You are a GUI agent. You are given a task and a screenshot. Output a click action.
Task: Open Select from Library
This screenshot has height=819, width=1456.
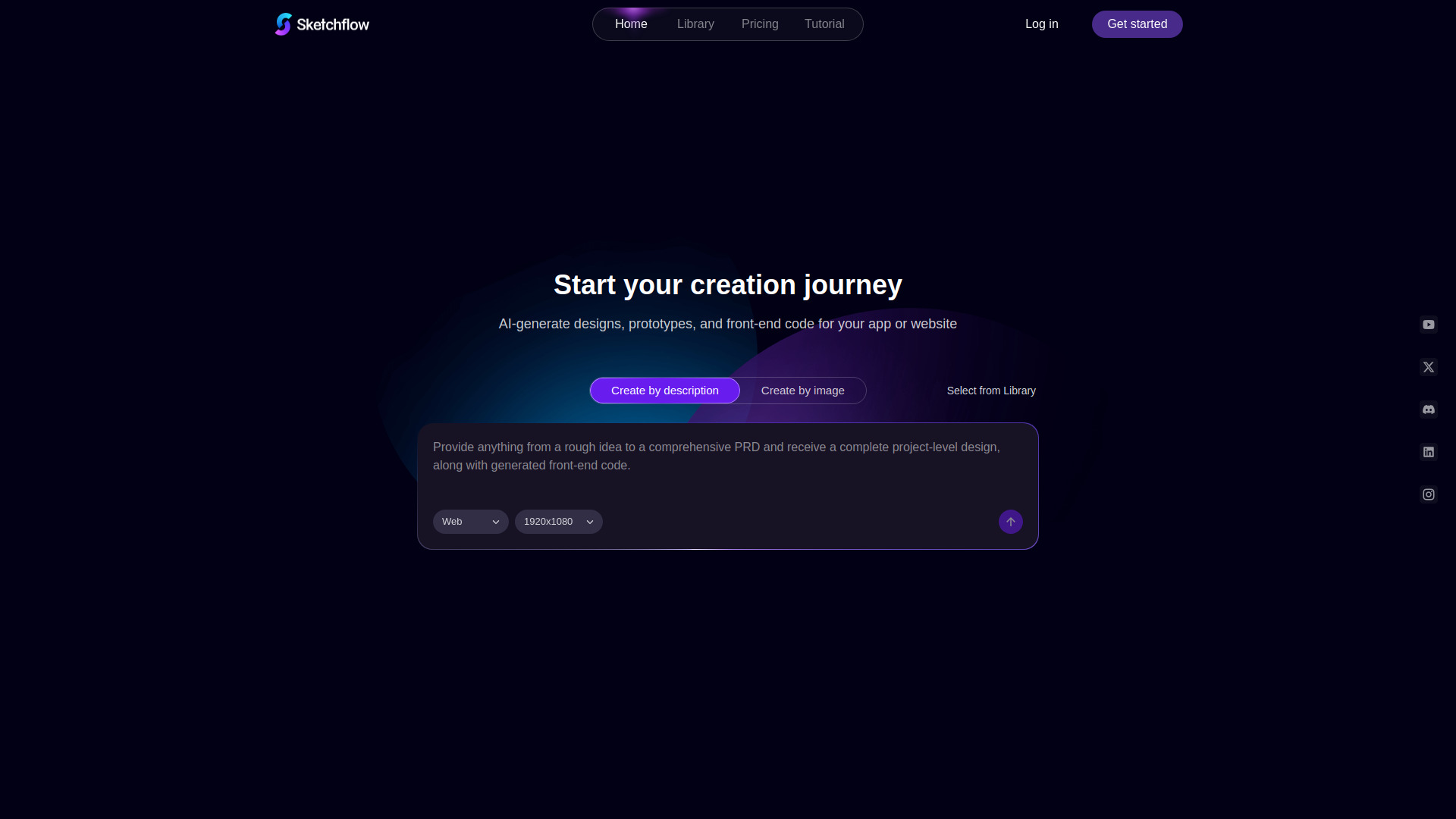tap(990, 390)
